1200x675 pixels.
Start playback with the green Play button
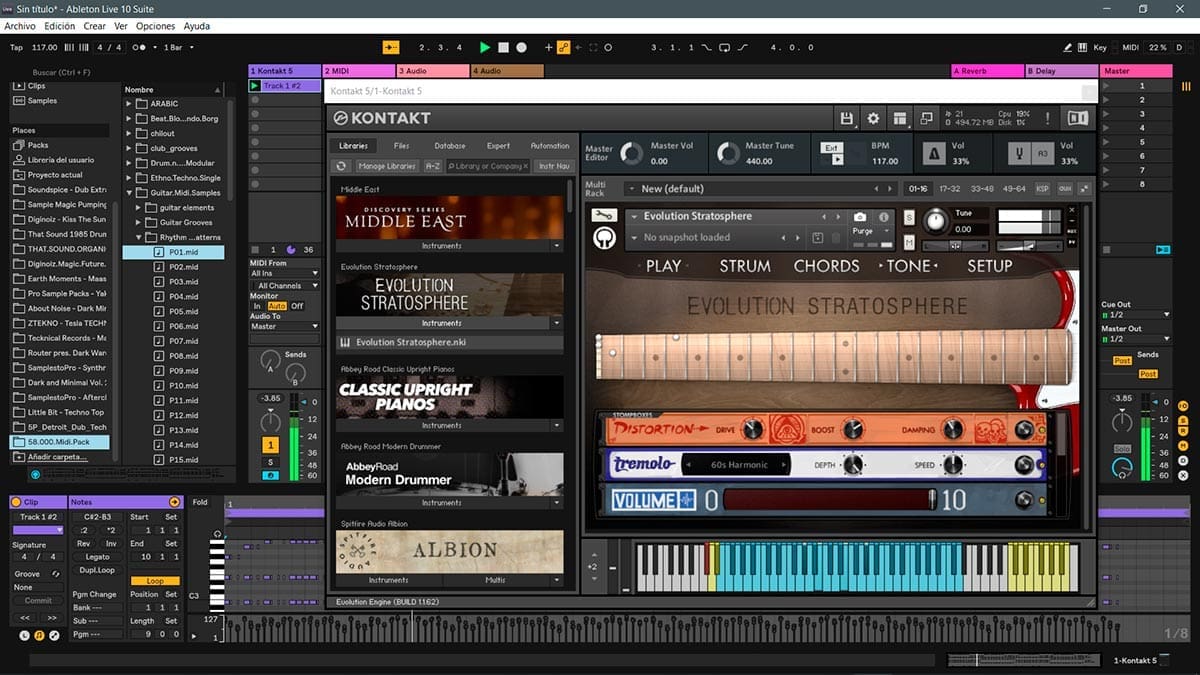(x=485, y=47)
